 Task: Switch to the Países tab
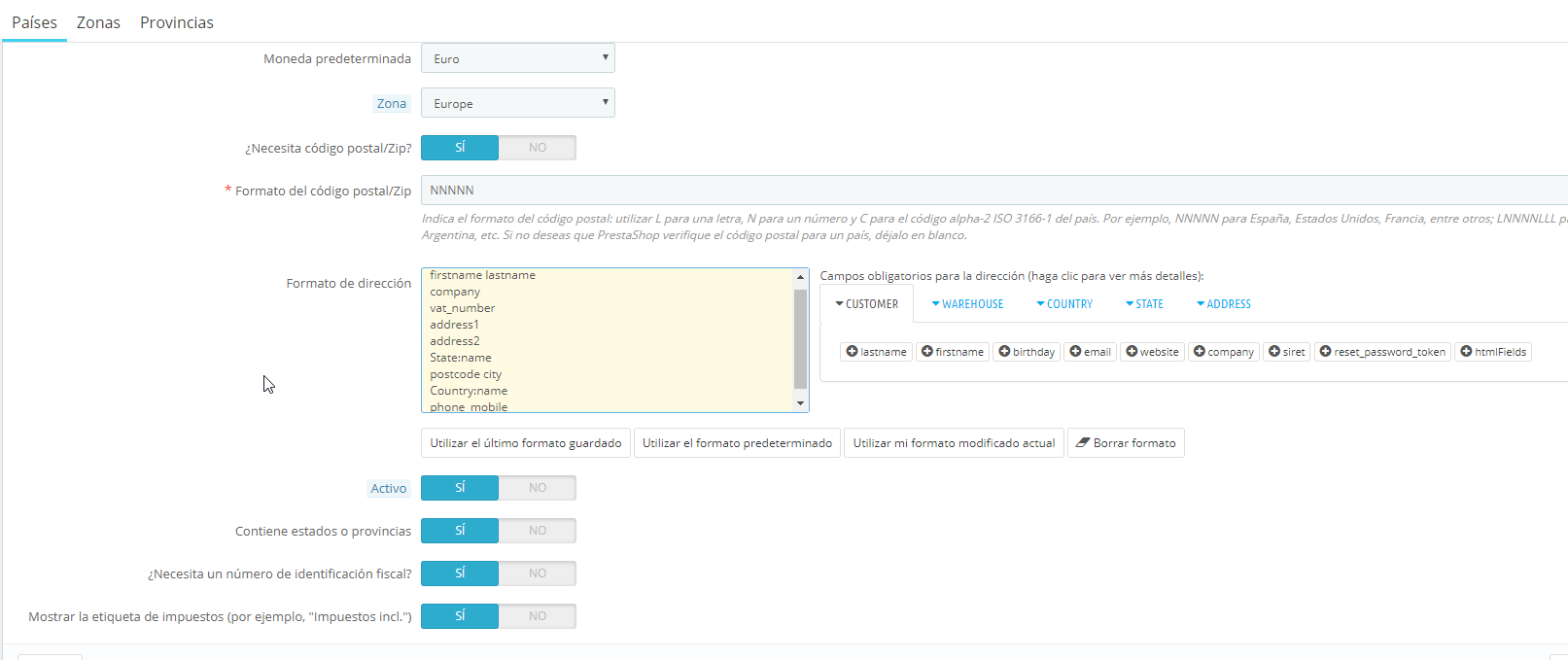(x=34, y=22)
